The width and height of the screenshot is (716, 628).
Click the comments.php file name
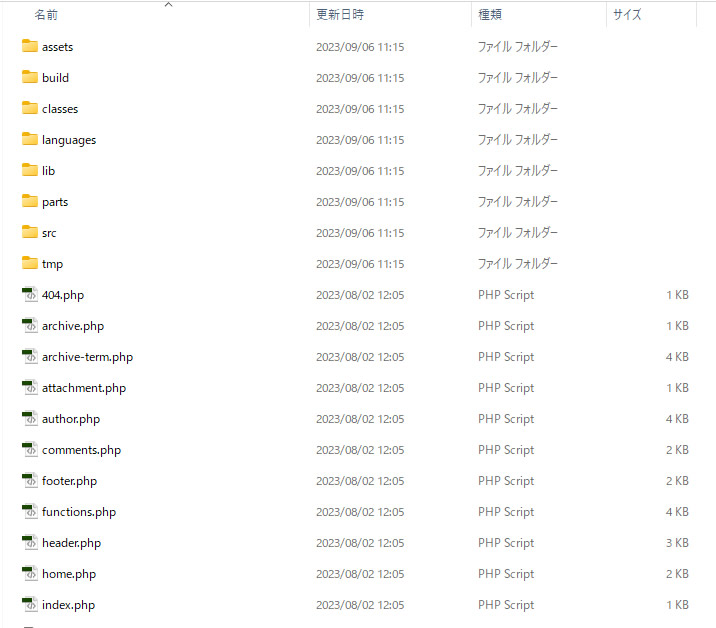point(81,450)
